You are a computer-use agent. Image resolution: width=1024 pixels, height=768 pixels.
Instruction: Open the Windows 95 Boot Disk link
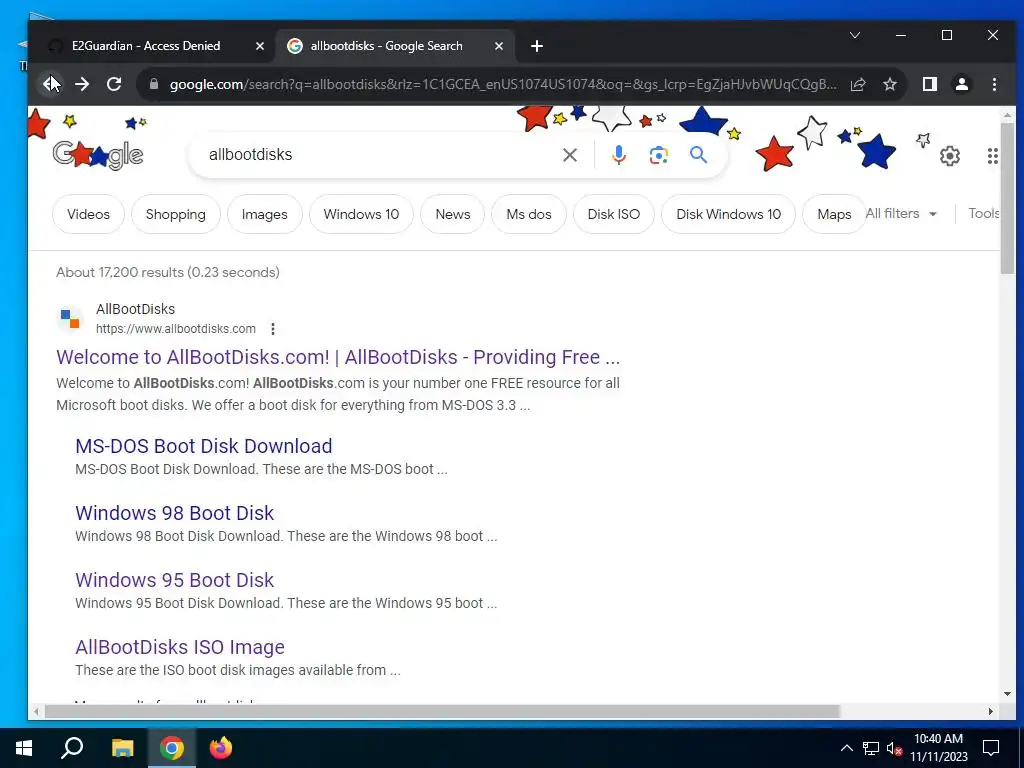point(174,580)
